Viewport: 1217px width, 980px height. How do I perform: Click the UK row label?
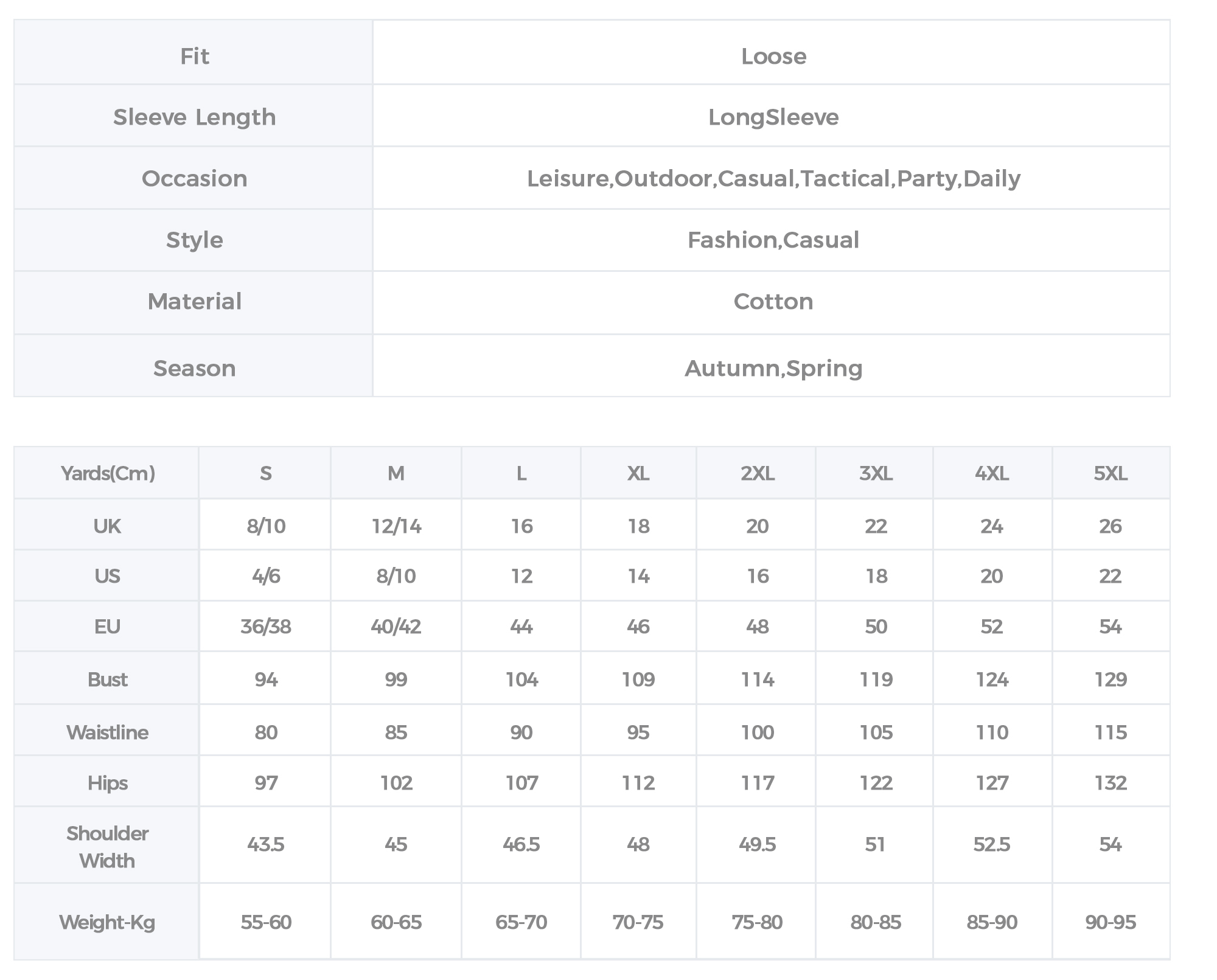(x=108, y=526)
